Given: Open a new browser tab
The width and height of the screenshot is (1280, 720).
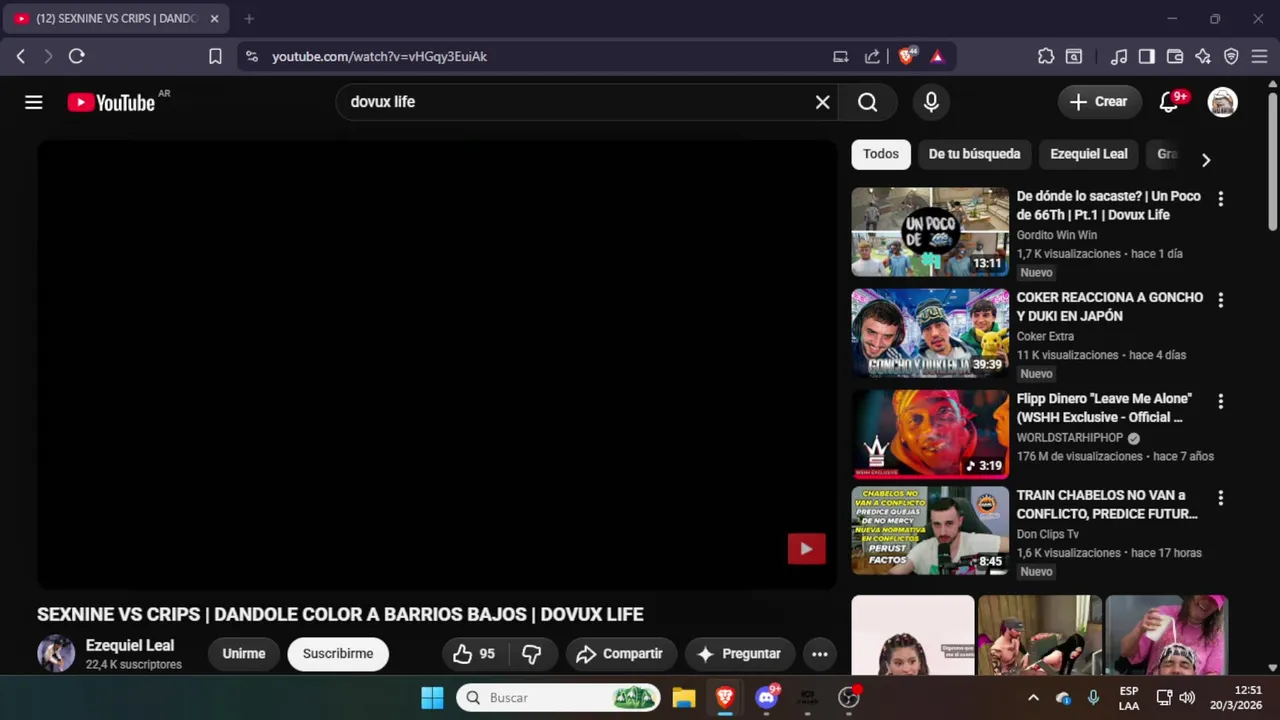Looking at the screenshot, I should coord(249,19).
